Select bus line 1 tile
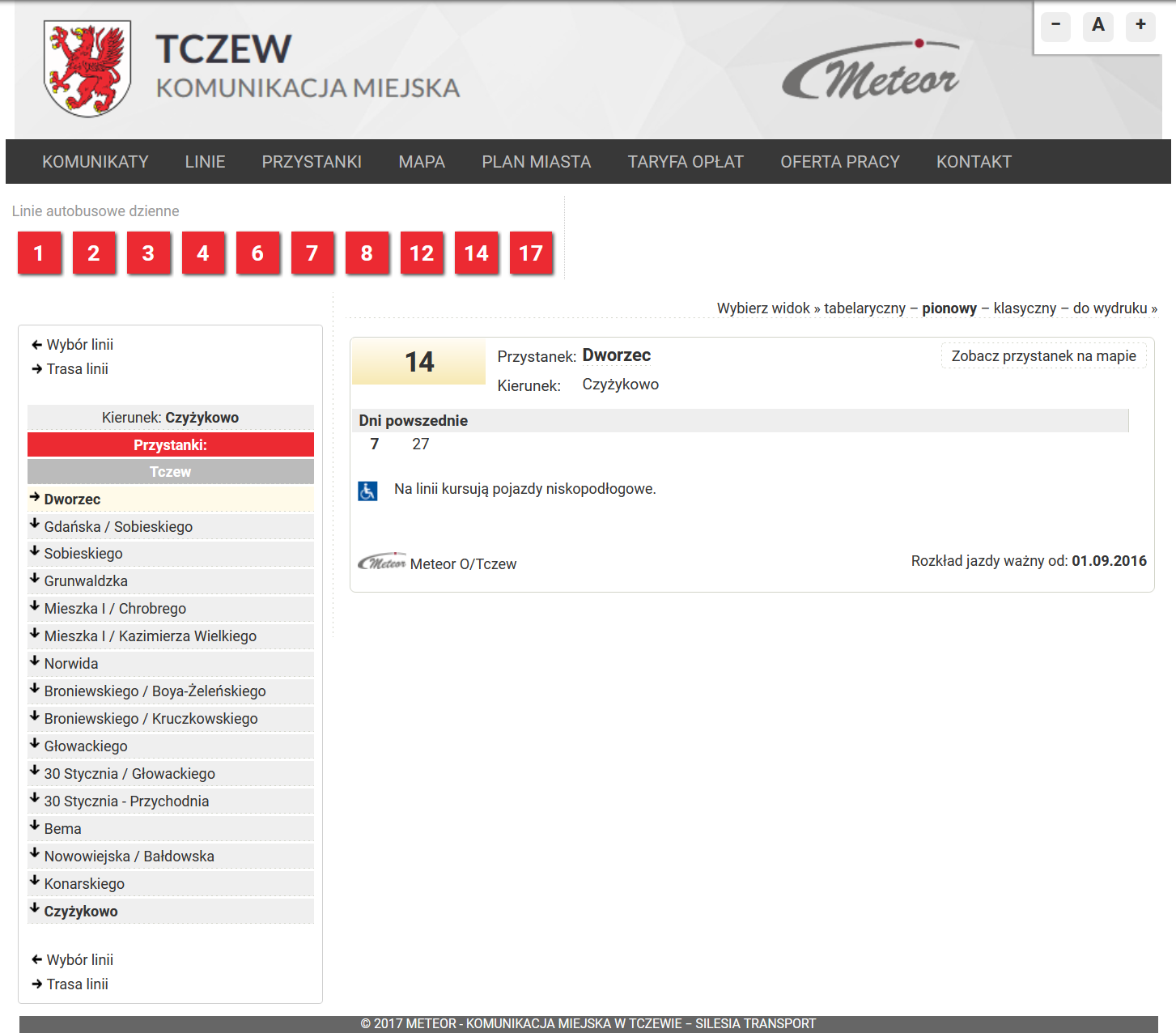 click(x=39, y=253)
